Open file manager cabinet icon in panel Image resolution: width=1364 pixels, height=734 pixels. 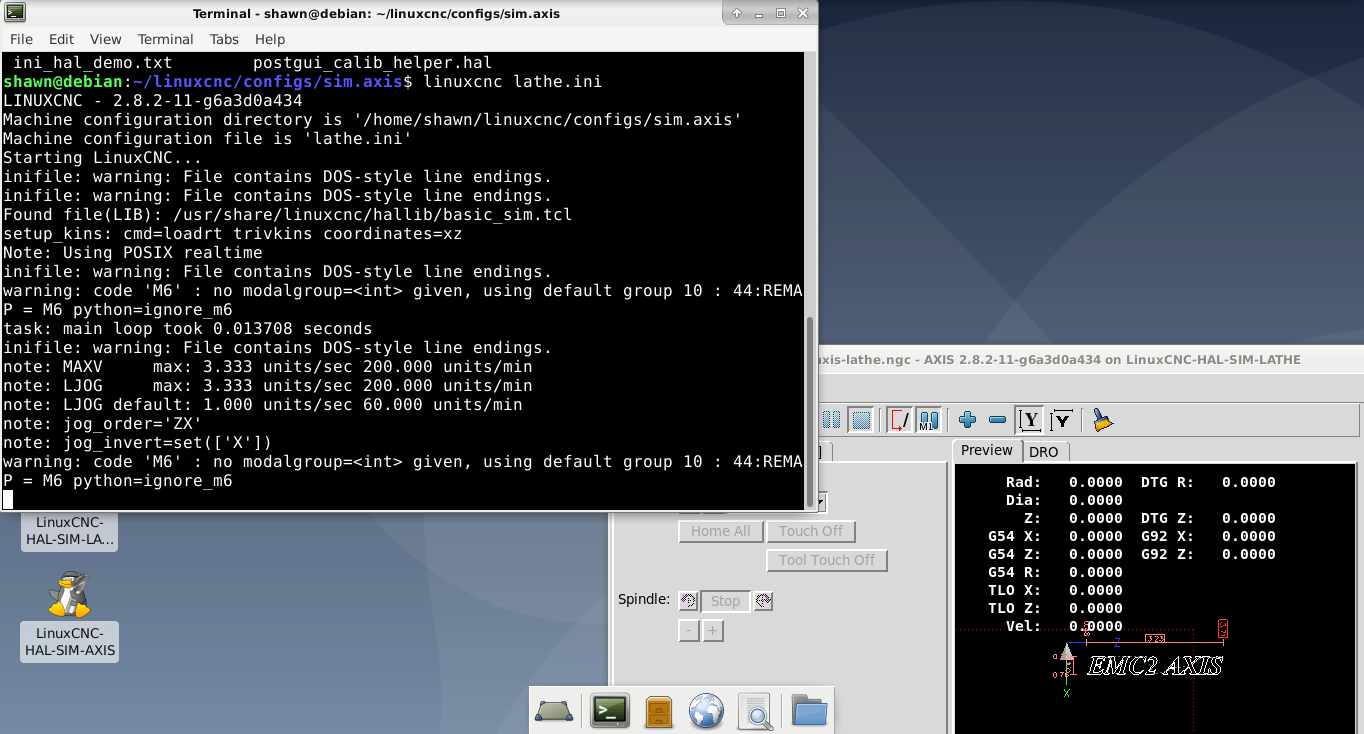[658, 711]
